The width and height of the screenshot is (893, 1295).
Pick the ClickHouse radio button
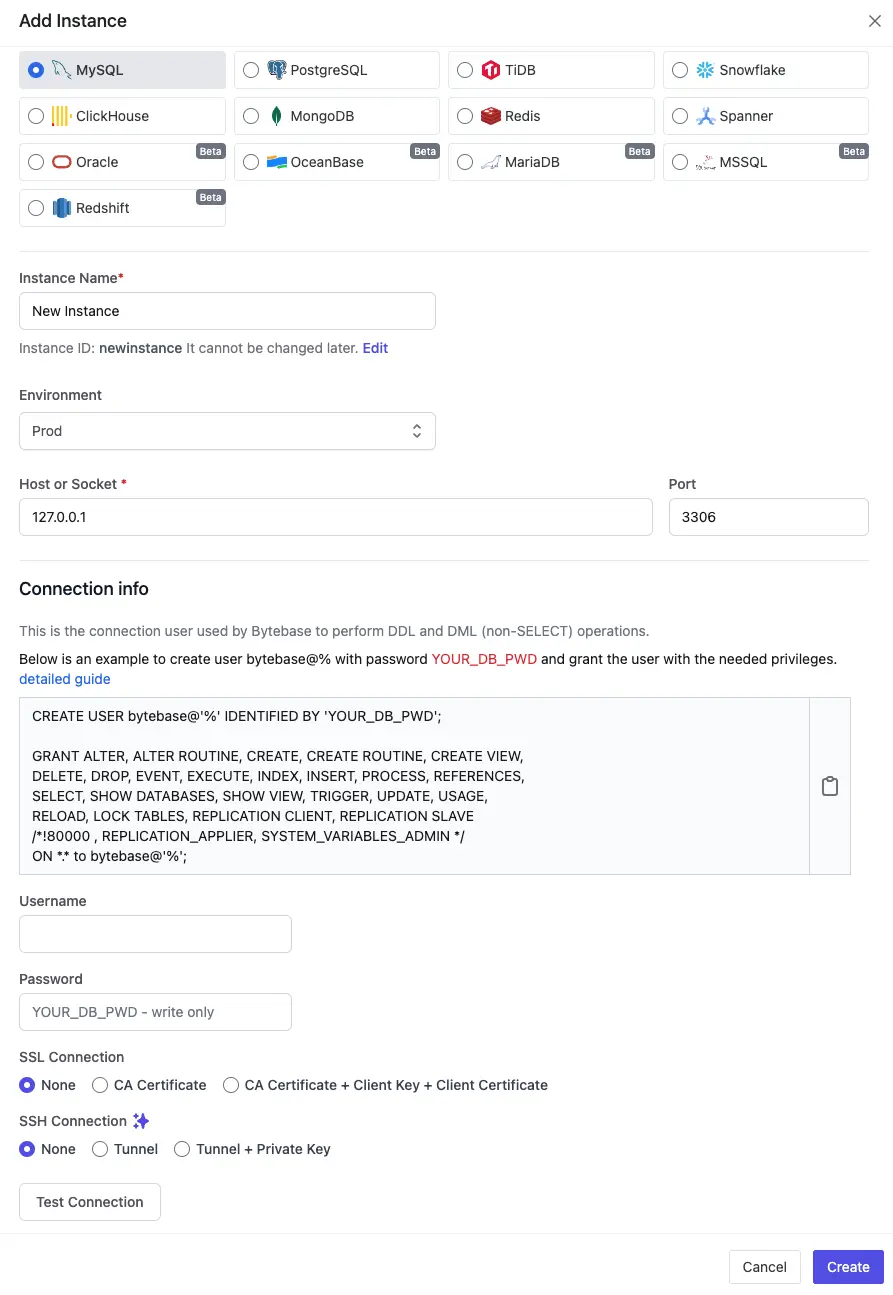pos(36,116)
